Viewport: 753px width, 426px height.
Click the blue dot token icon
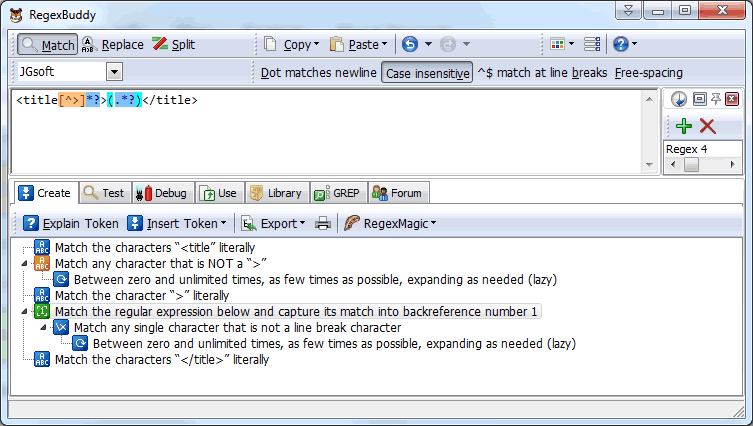pos(61,328)
